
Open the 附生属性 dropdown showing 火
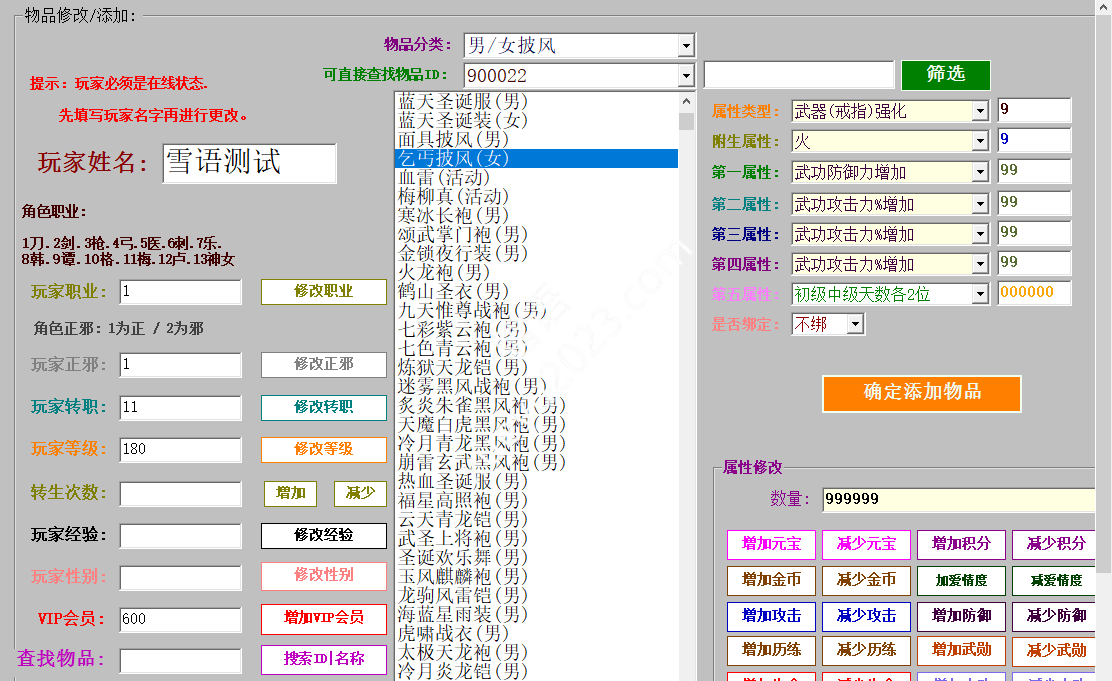(x=980, y=142)
